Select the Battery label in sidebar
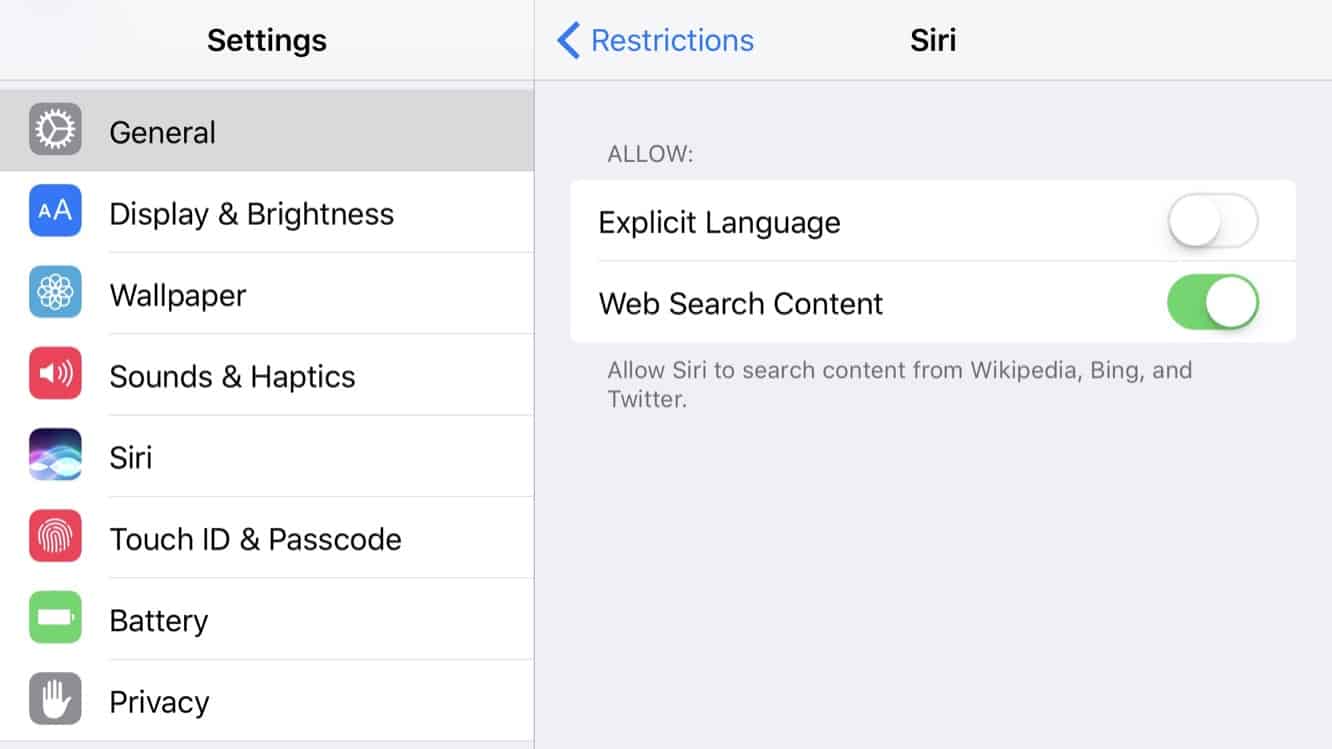This screenshot has width=1332, height=749. coord(158,621)
